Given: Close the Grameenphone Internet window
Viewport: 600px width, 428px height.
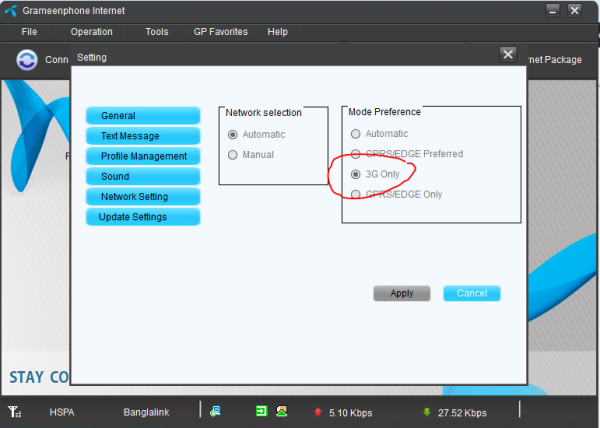Looking at the screenshot, I should (x=574, y=11).
